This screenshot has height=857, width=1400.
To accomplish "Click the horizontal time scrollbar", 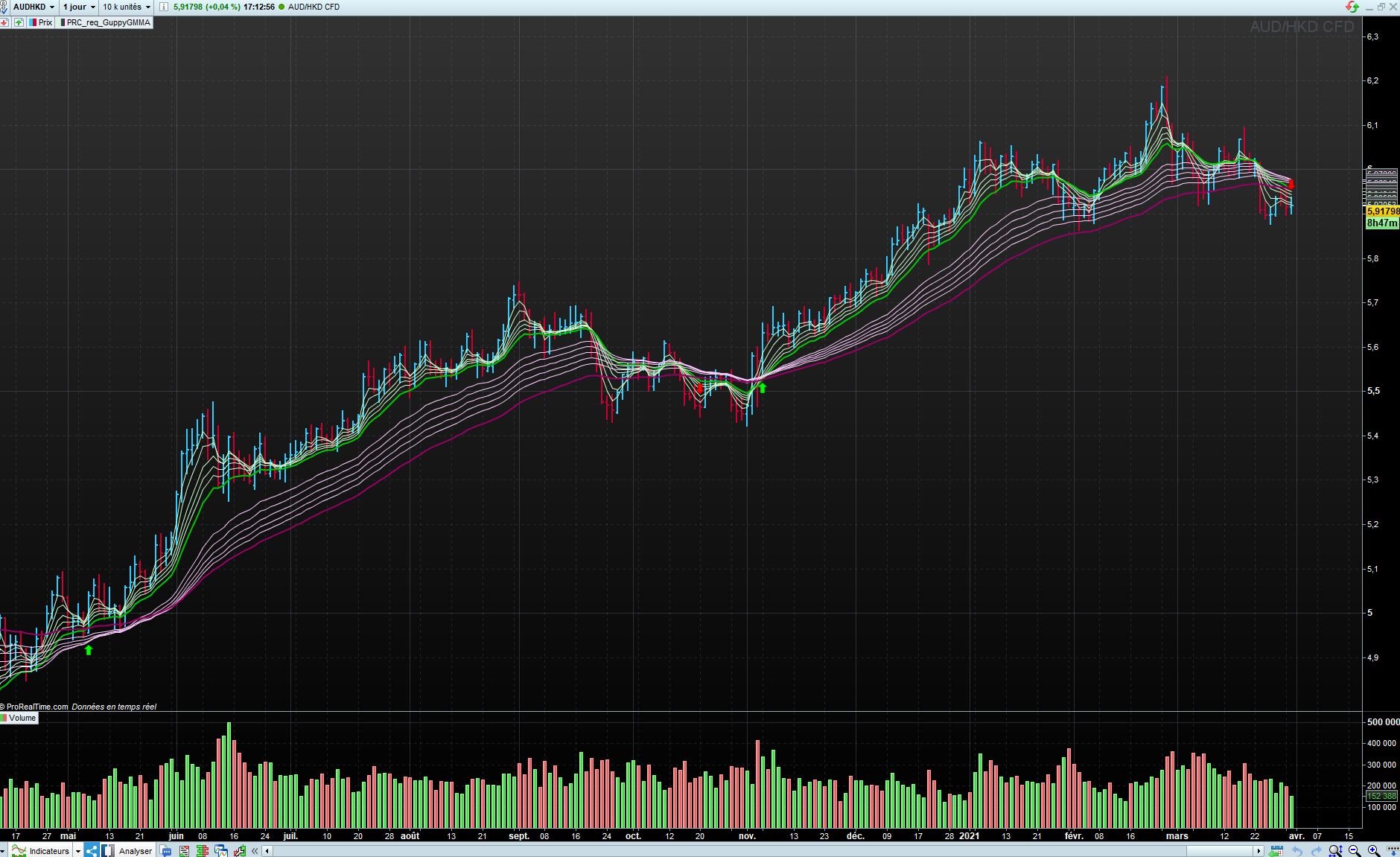I will click(x=763, y=851).
